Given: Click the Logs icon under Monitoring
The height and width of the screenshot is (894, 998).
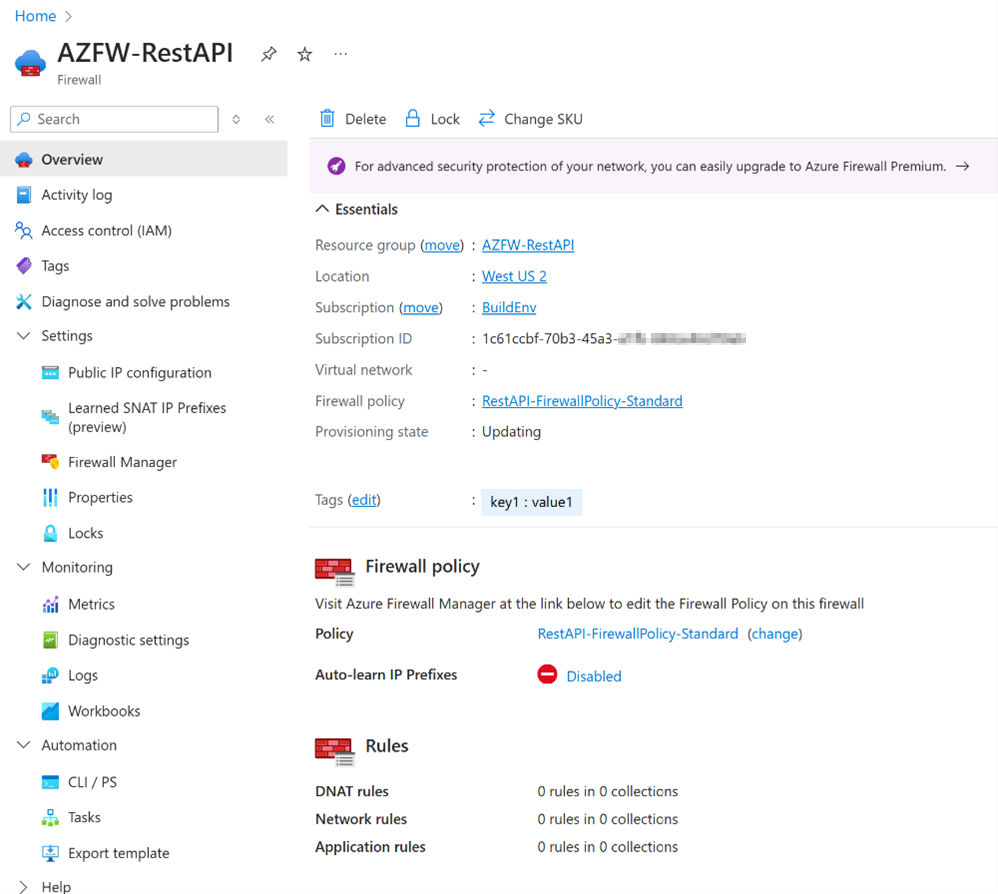Looking at the screenshot, I should pos(50,675).
